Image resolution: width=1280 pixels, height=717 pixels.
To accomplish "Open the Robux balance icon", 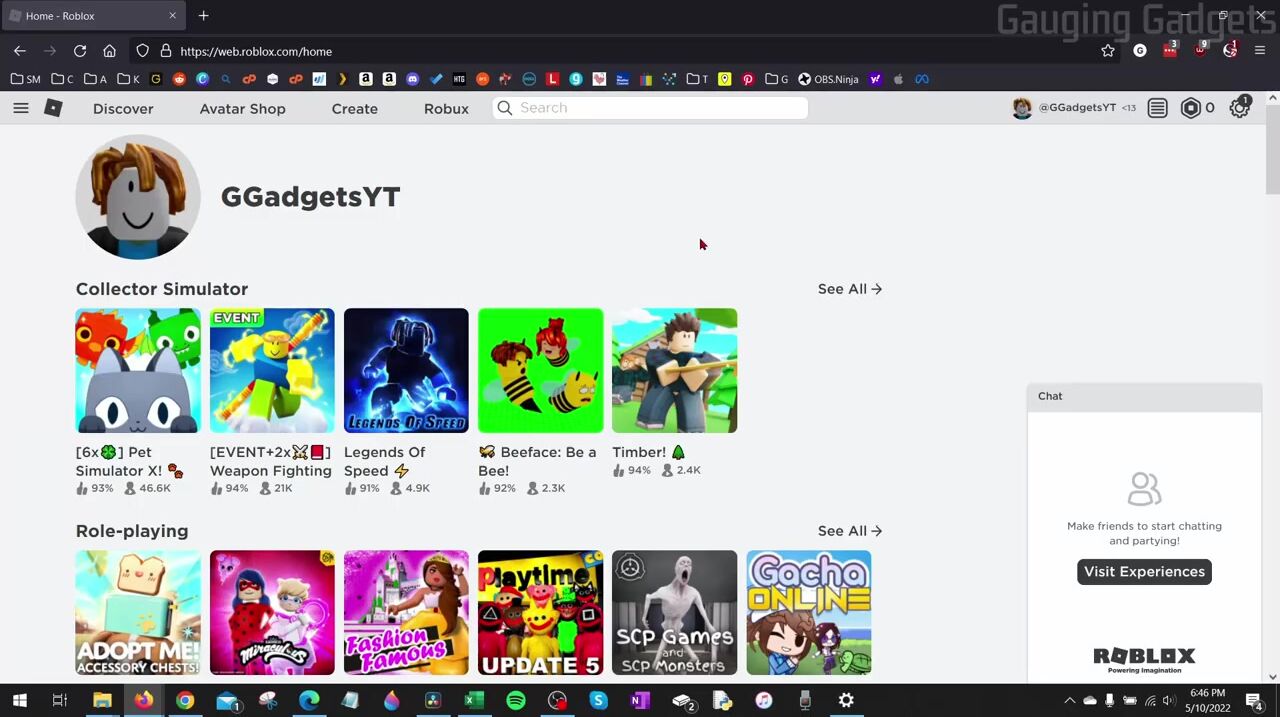I will (1190, 108).
